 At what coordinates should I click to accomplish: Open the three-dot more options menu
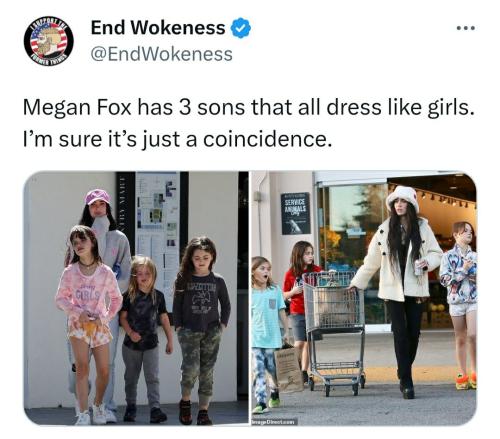pyautogui.click(x=466, y=28)
